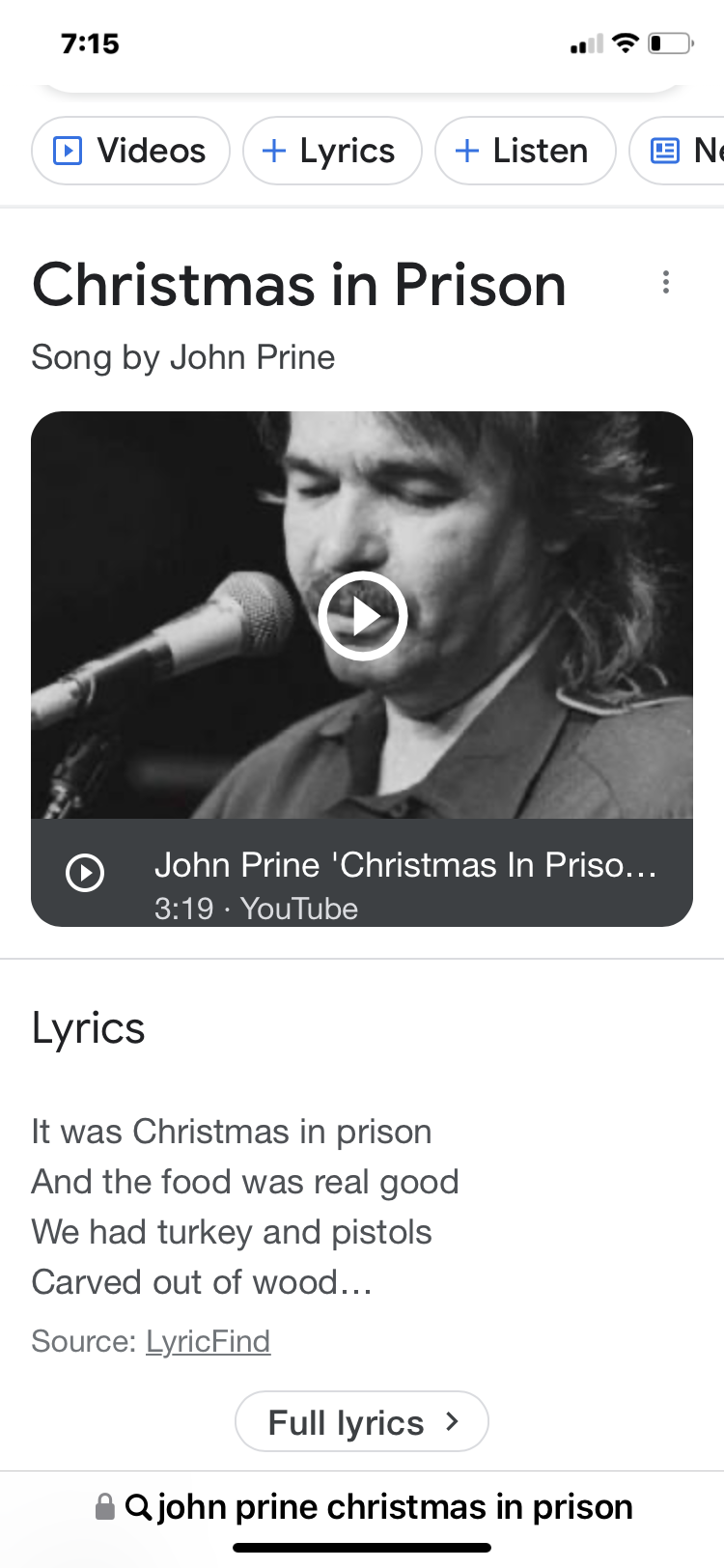Viewport: 724px width, 1568px height.
Task: Tap the lyrics preview text snippet
Action: click(245, 1207)
